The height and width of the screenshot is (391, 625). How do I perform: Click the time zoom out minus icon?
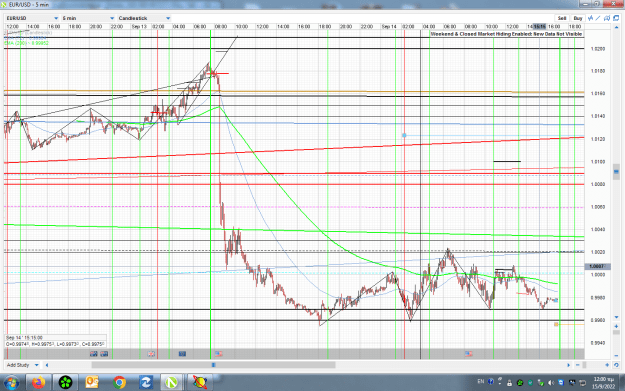click(578, 365)
